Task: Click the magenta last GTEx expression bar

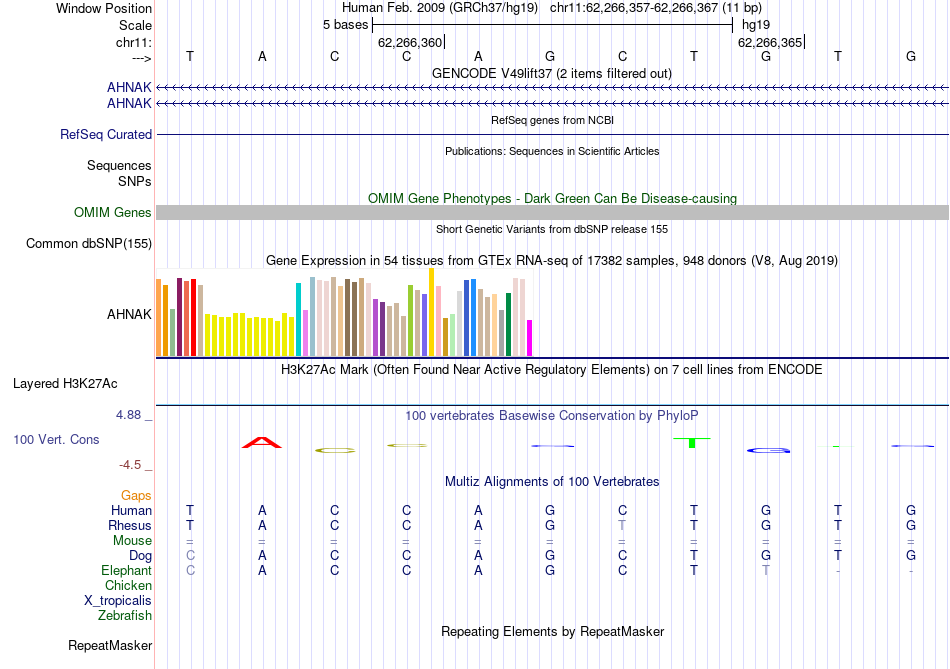Action: point(530,338)
